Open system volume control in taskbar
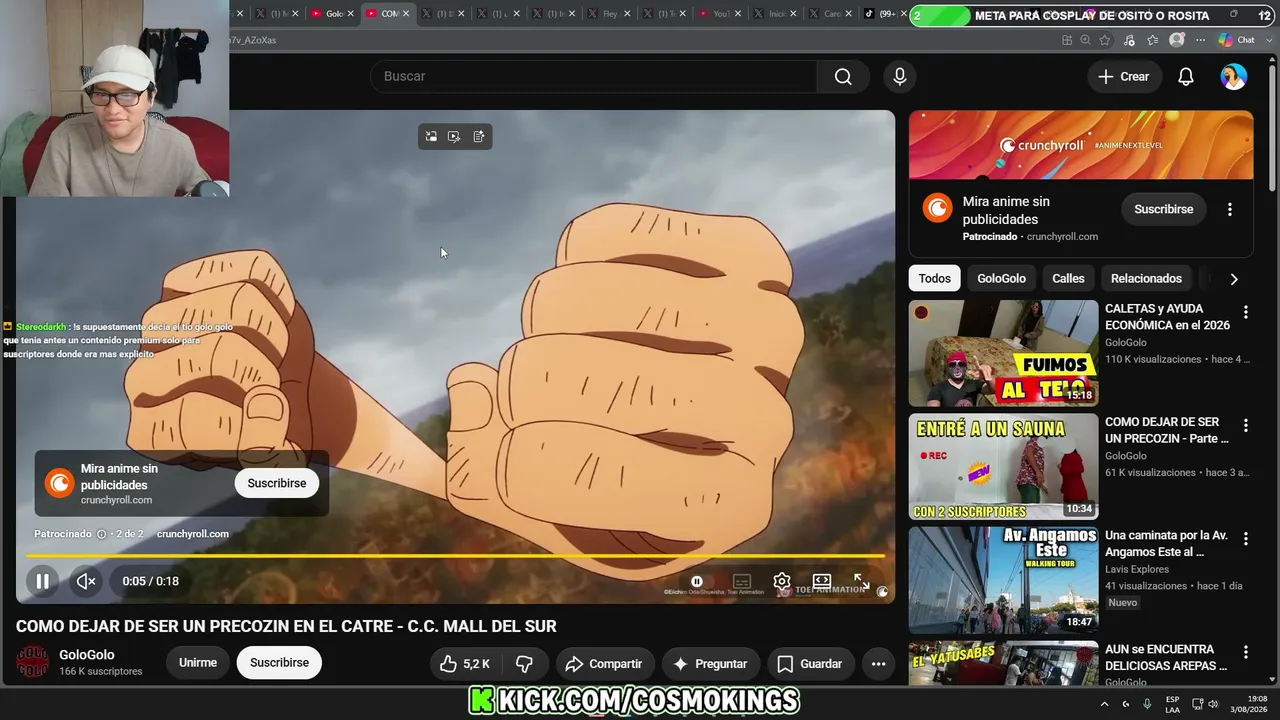1280x720 pixels. click(x=1213, y=704)
